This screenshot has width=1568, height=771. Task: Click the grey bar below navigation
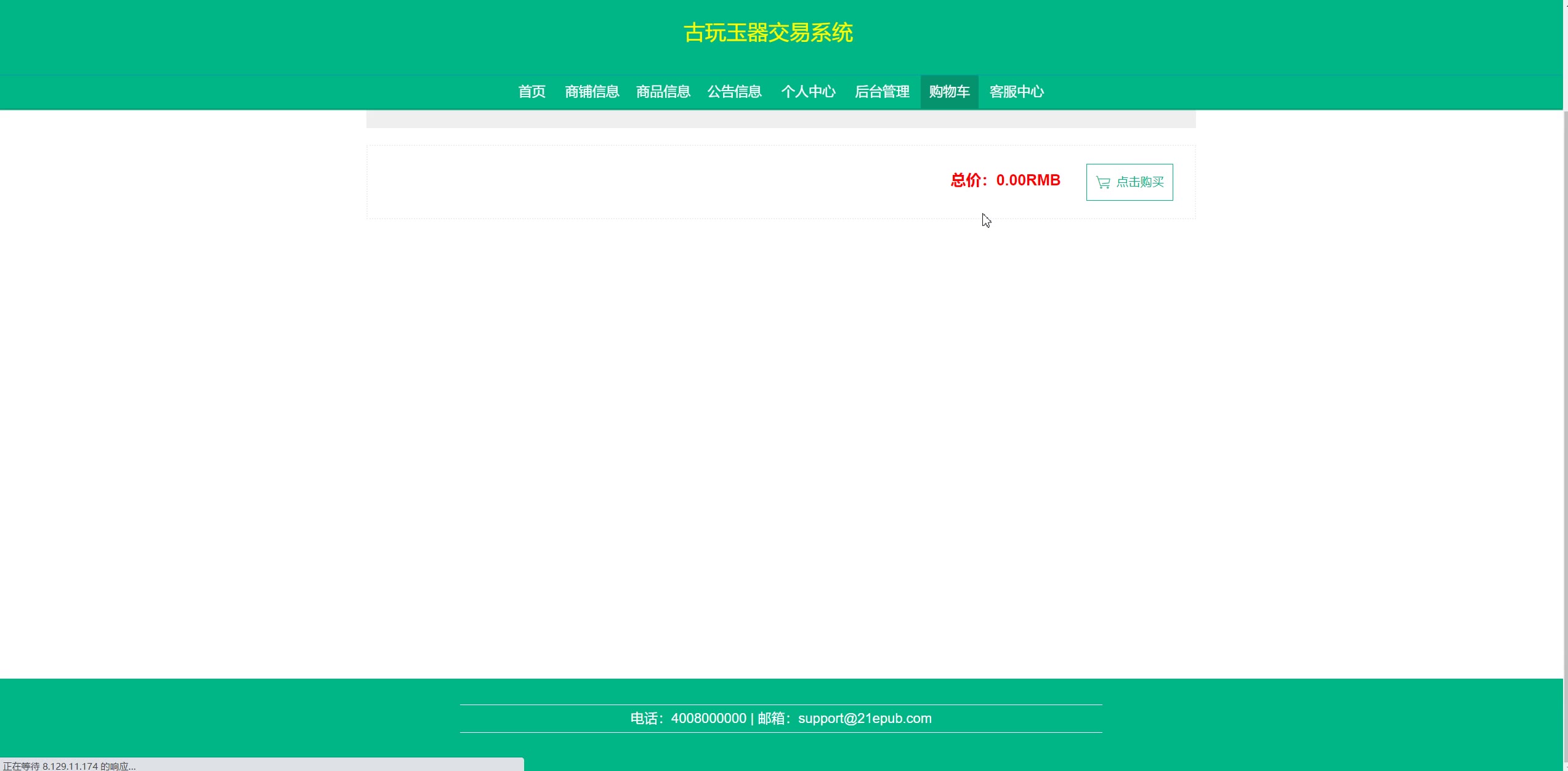click(780, 119)
